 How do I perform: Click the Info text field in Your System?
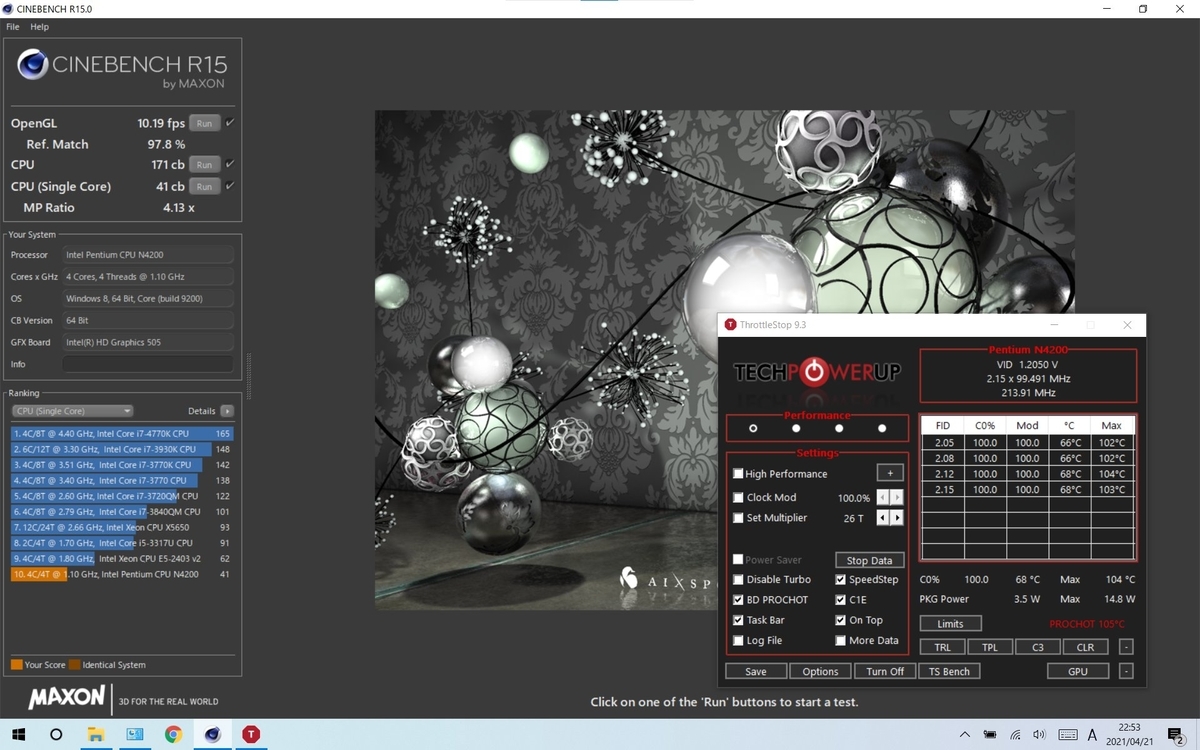point(148,364)
